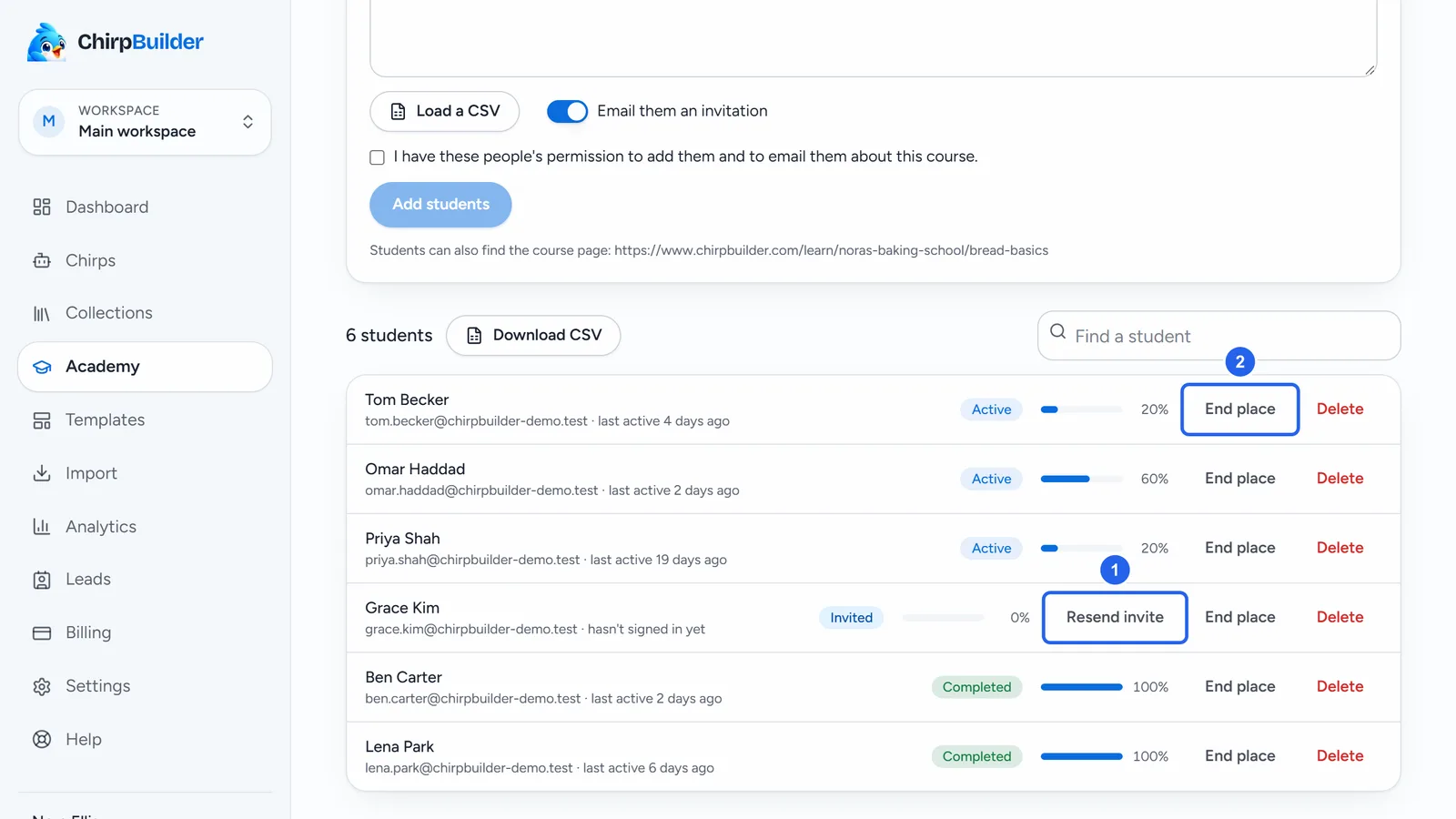Click the search magnifier icon
This screenshot has height=819, width=1456.
[x=1057, y=331]
